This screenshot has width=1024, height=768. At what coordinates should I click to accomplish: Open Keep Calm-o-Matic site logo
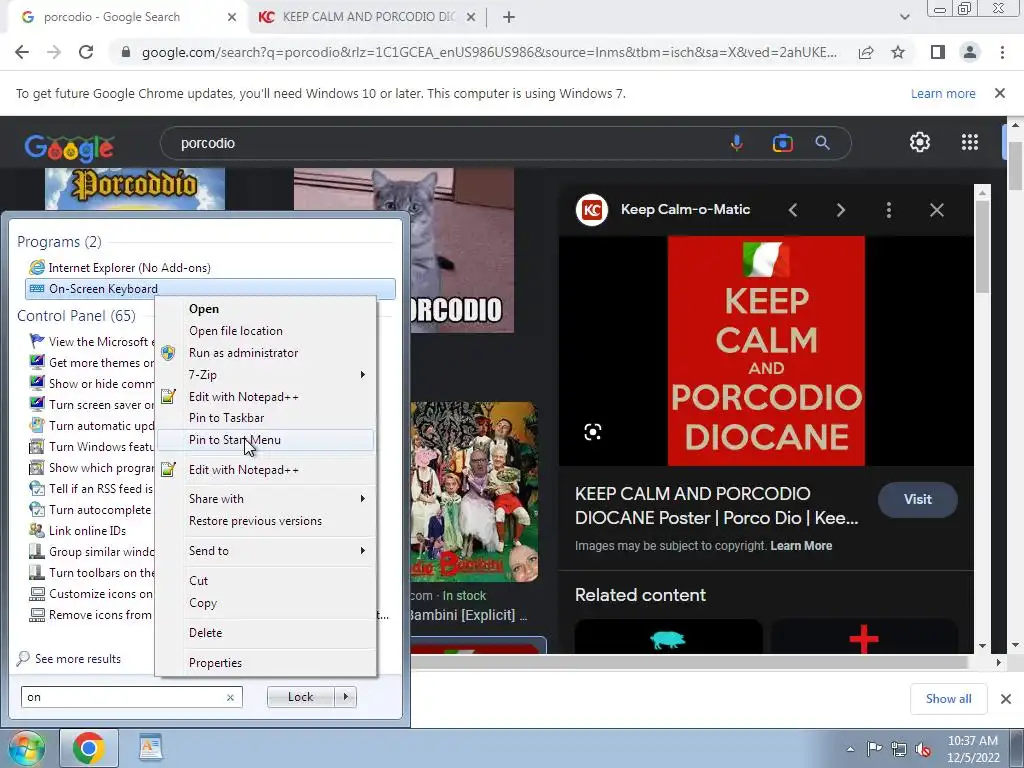coord(592,210)
